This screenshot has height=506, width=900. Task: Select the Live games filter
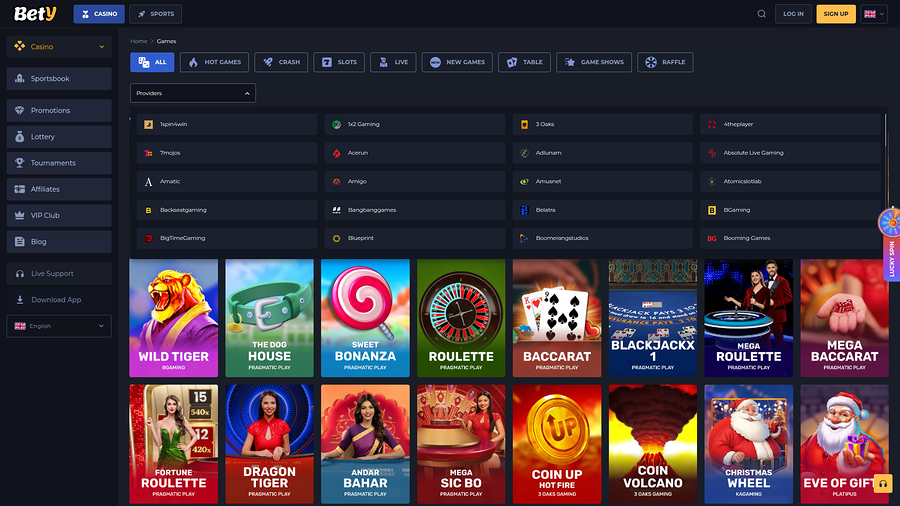(393, 62)
